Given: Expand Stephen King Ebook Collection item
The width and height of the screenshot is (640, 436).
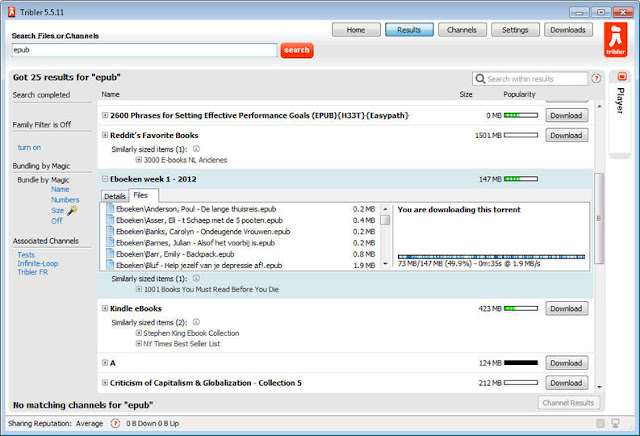Looking at the screenshot, I should pos(139,333).
